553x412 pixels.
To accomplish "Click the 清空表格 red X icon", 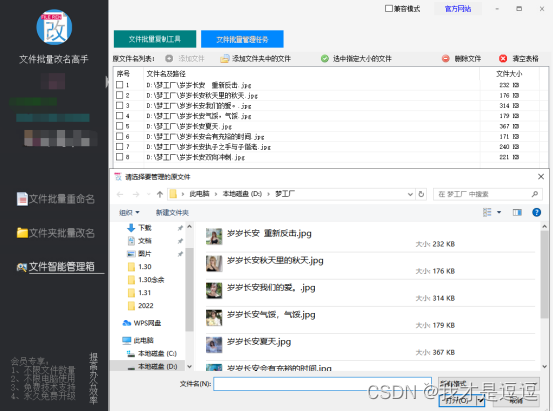I will pos(503,59).
